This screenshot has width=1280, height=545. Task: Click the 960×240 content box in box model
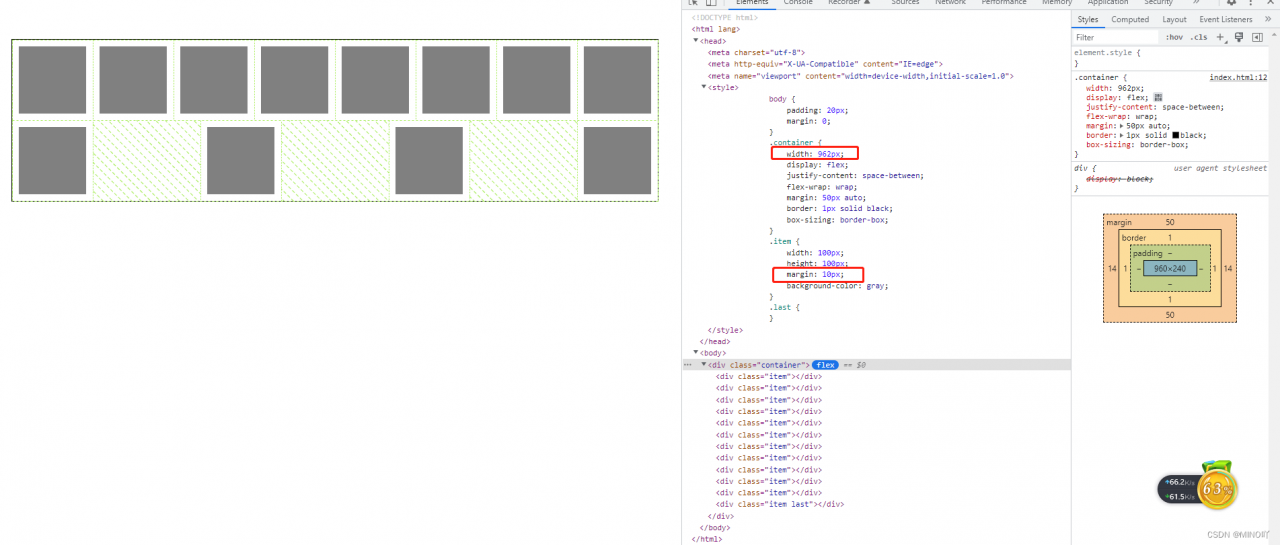(x=1169, y=268)
